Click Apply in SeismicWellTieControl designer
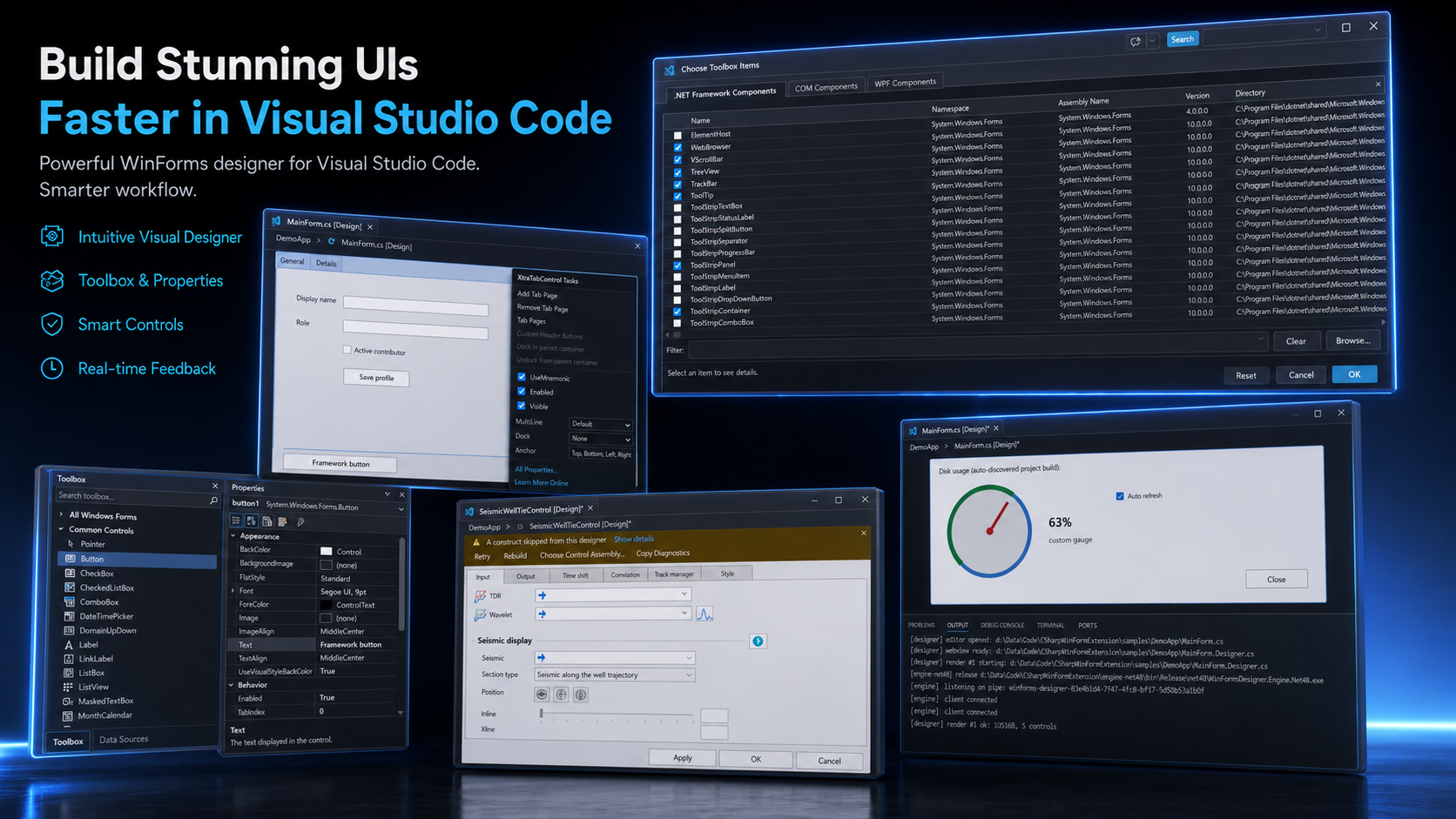The height and width of the screenshot is (819, 1456). [x=683, y=758]
